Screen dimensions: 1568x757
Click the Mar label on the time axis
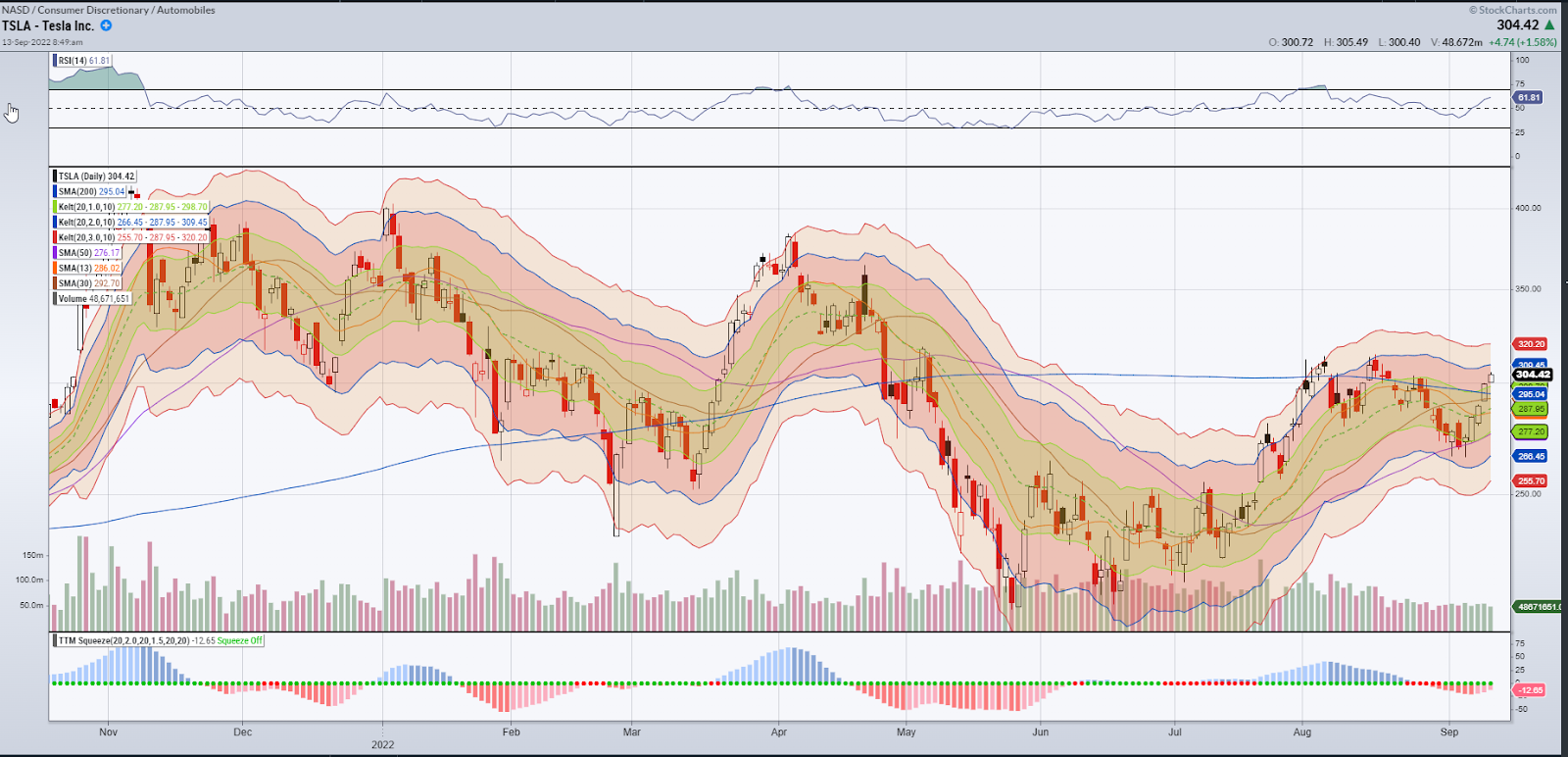632,732
